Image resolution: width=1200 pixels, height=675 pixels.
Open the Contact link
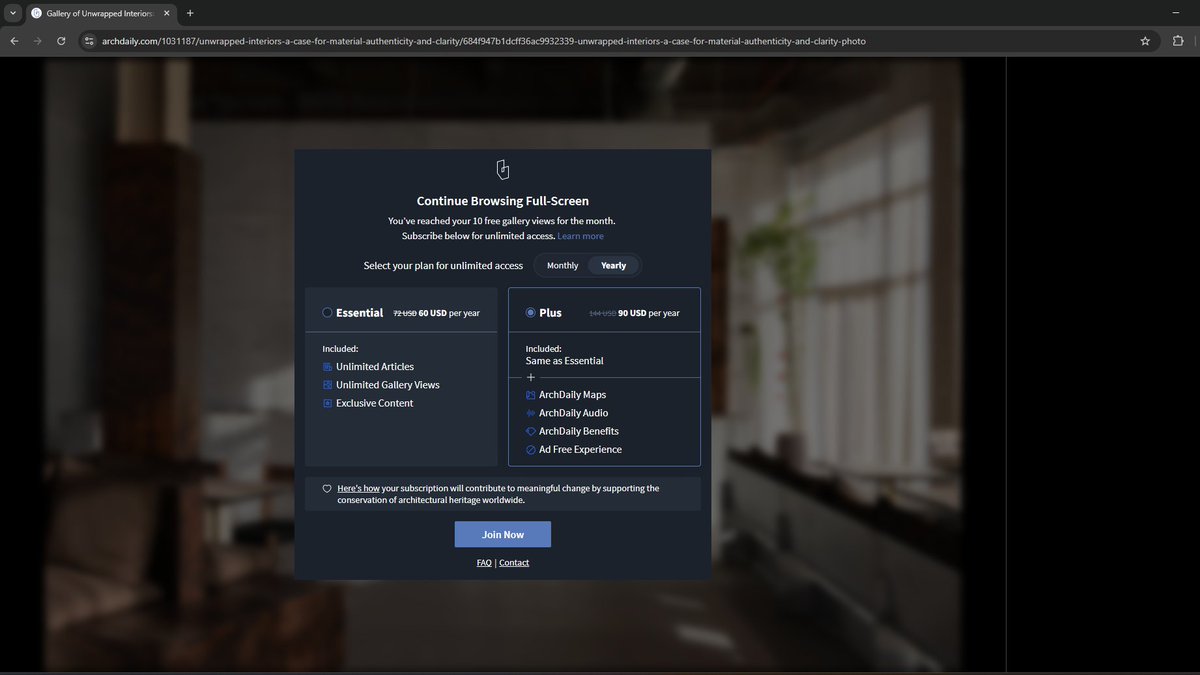pos(514,563)
